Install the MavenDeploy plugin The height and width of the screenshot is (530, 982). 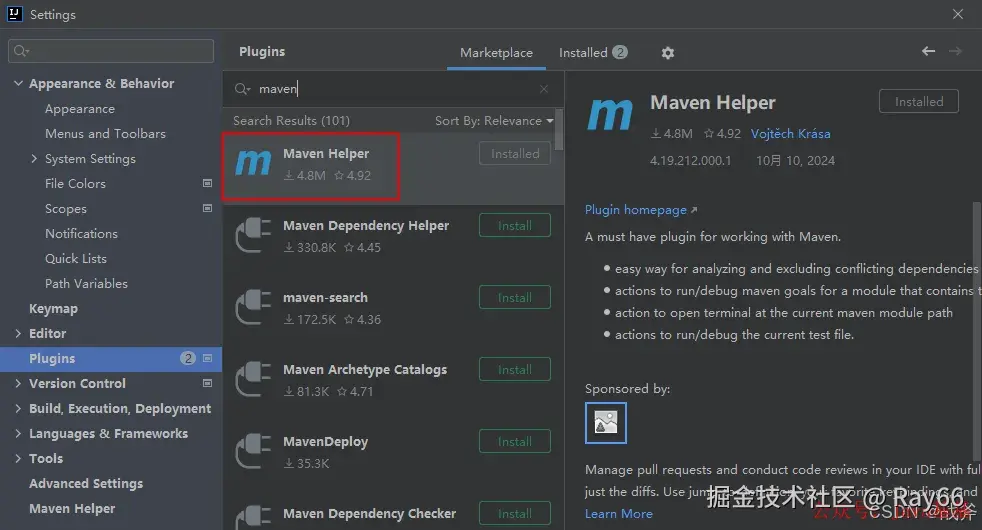pos(515,442)
